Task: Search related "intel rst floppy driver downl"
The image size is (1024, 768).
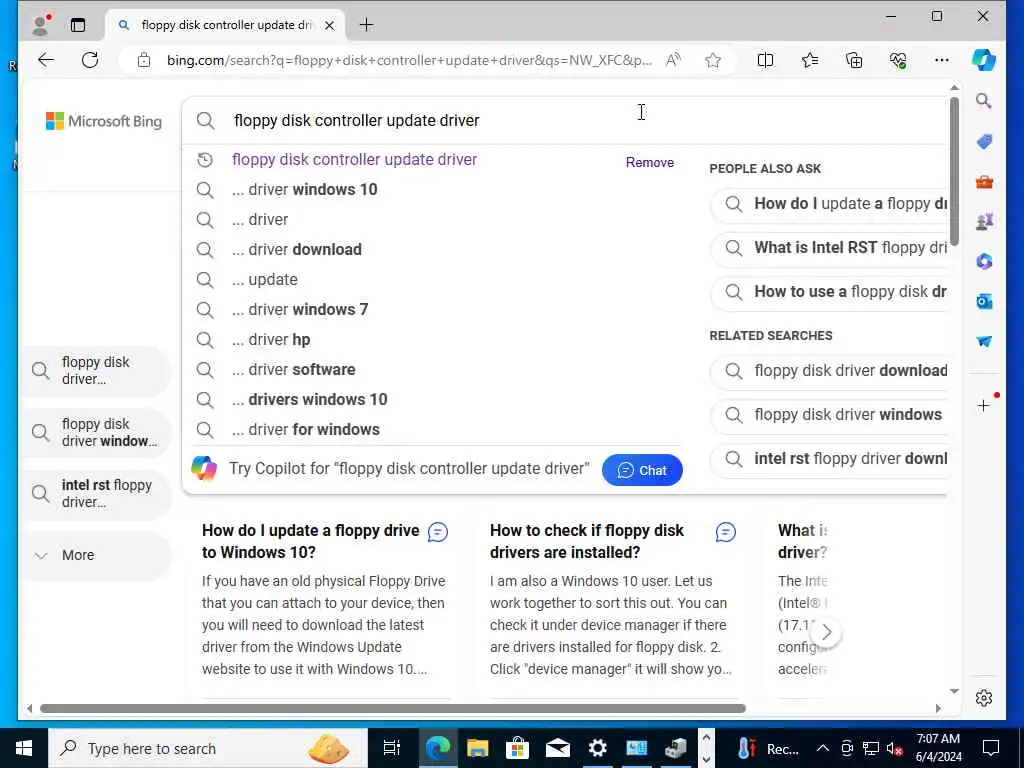Action: pos(829,459)
